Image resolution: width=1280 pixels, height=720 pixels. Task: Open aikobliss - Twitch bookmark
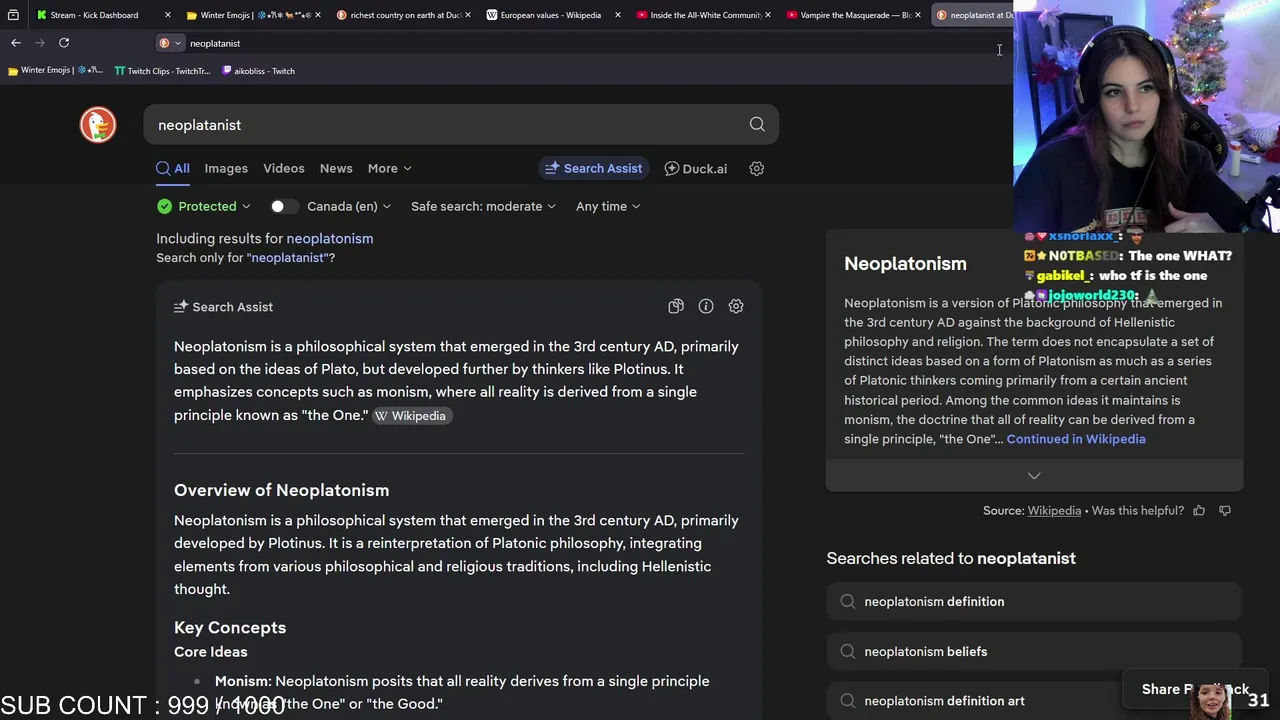(258, 71)
